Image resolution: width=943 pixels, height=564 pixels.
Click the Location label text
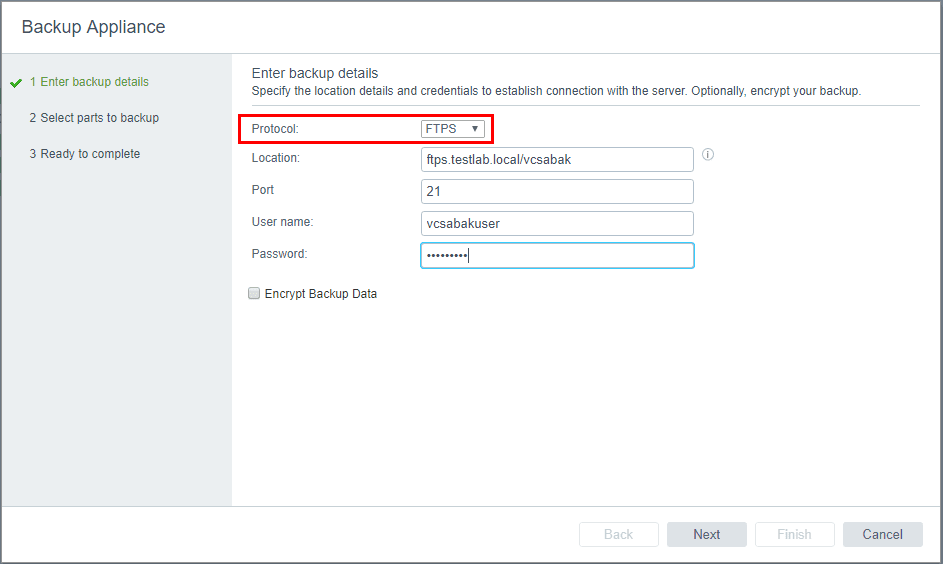point(276,158)
